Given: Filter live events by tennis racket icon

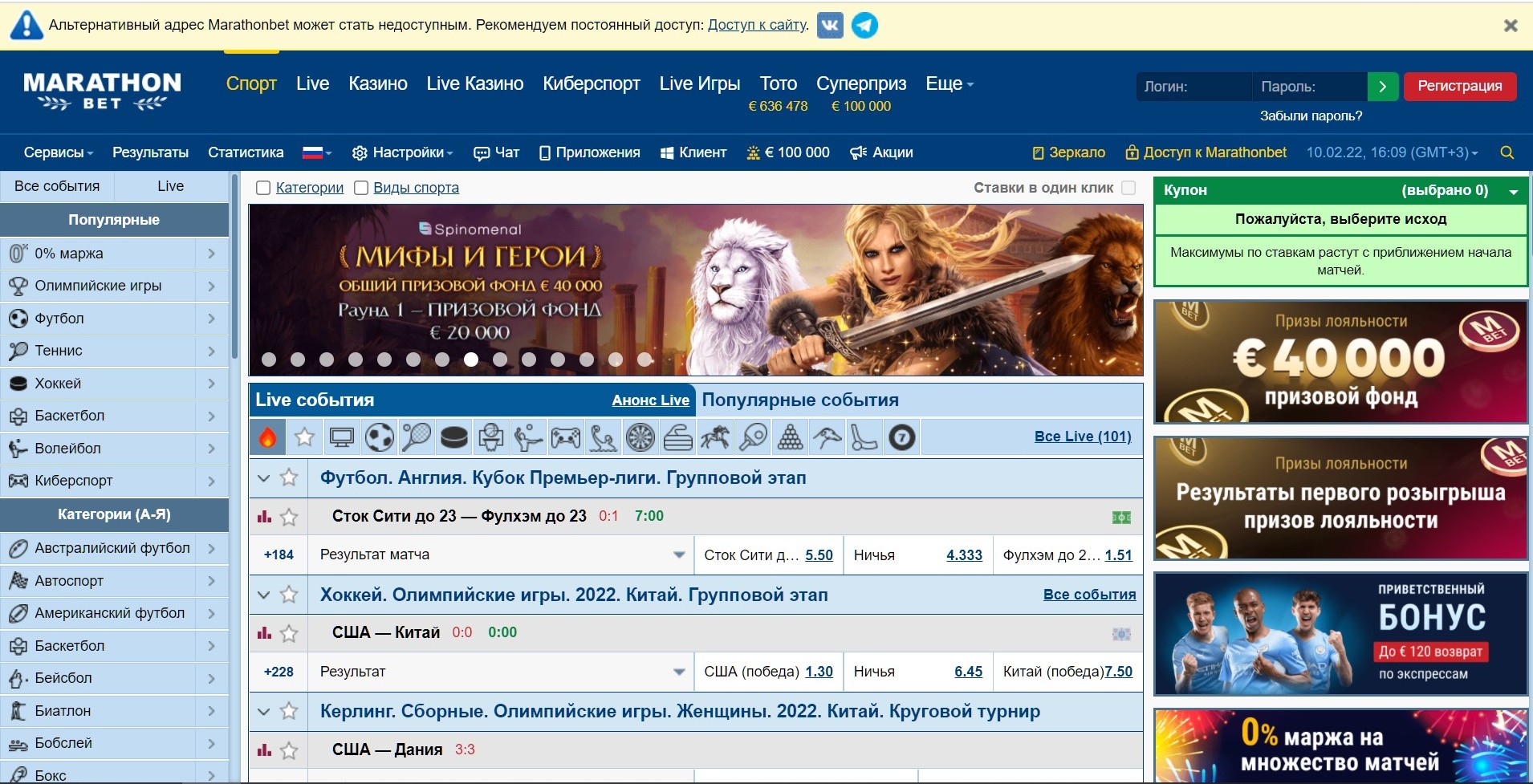Looking at the screenshot, I should pyautogui.click(x=416, y=437).
